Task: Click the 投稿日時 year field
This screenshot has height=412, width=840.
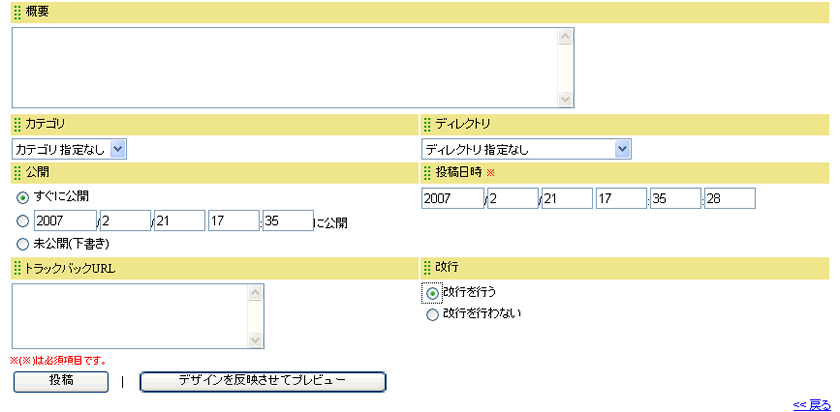Action: (452, 198)
